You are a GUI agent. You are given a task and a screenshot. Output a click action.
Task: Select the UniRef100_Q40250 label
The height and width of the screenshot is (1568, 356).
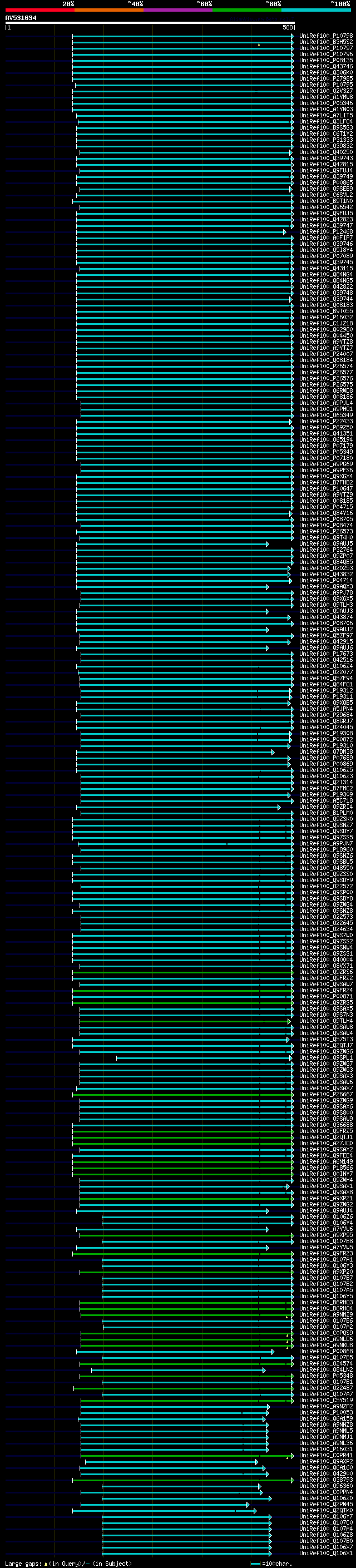tap(326, 152)
